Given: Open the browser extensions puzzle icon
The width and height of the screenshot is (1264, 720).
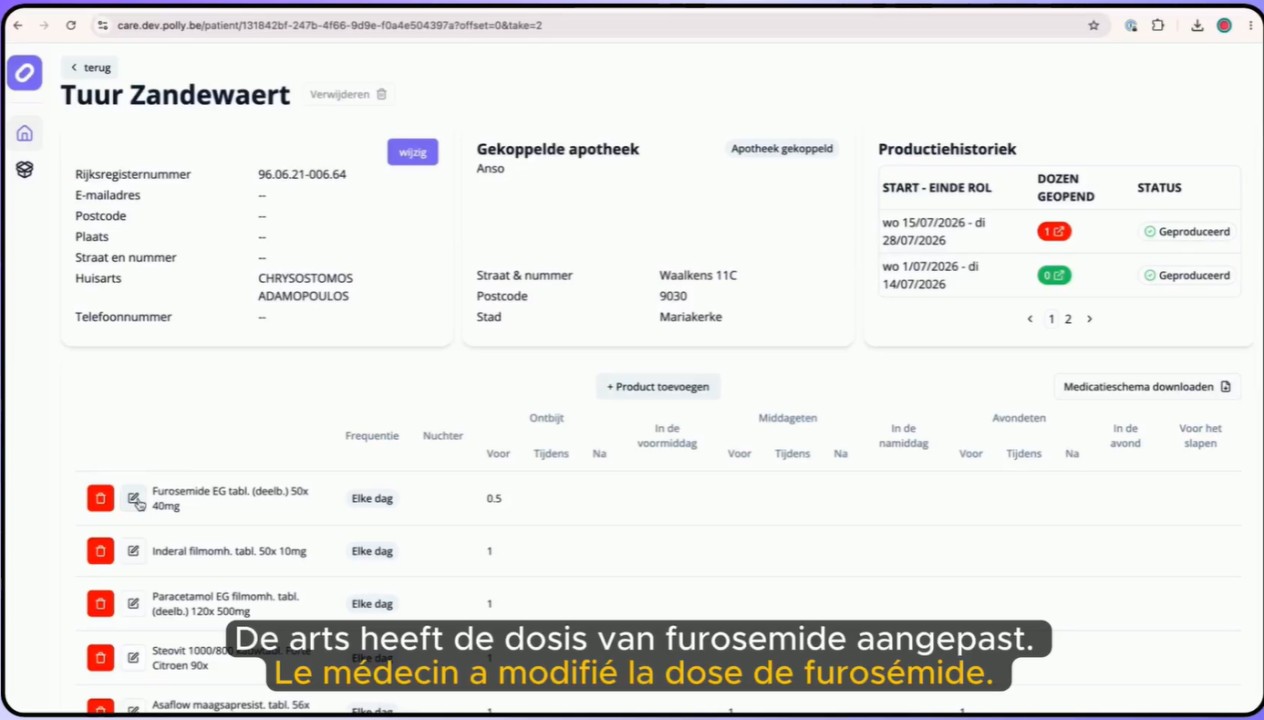Looking at the screenshot, I should tap(1158, 25).
